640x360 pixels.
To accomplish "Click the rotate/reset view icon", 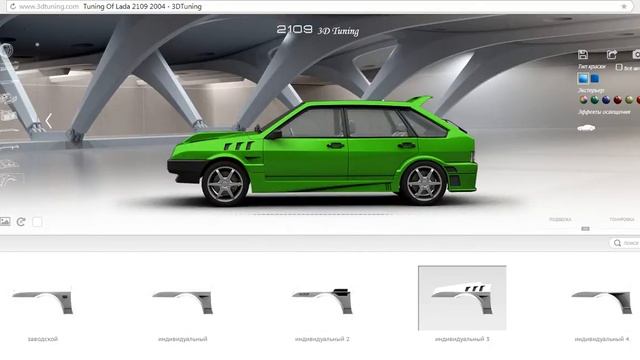I will pos(21,222).
